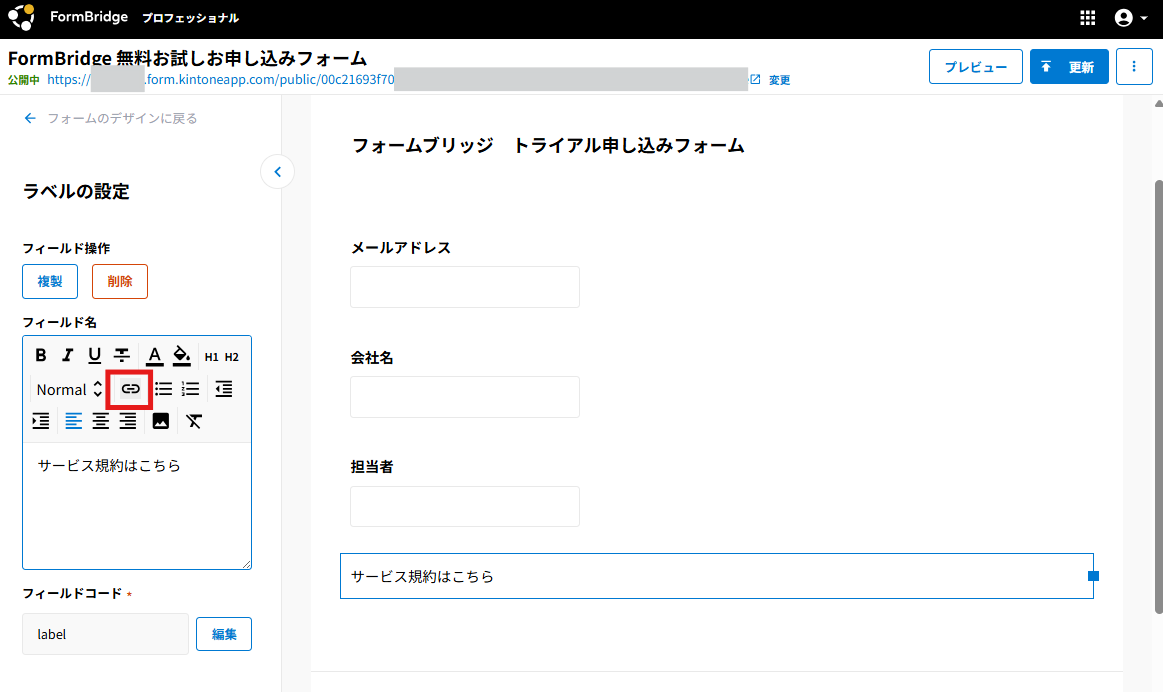Toggle bold formatting in field name editor

click(41, 355)
